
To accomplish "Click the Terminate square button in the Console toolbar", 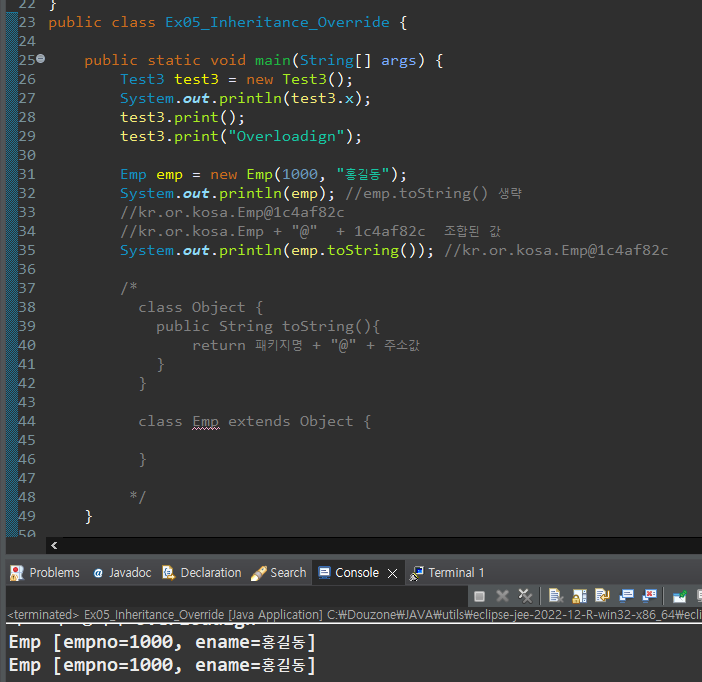I will pos(479,596).
